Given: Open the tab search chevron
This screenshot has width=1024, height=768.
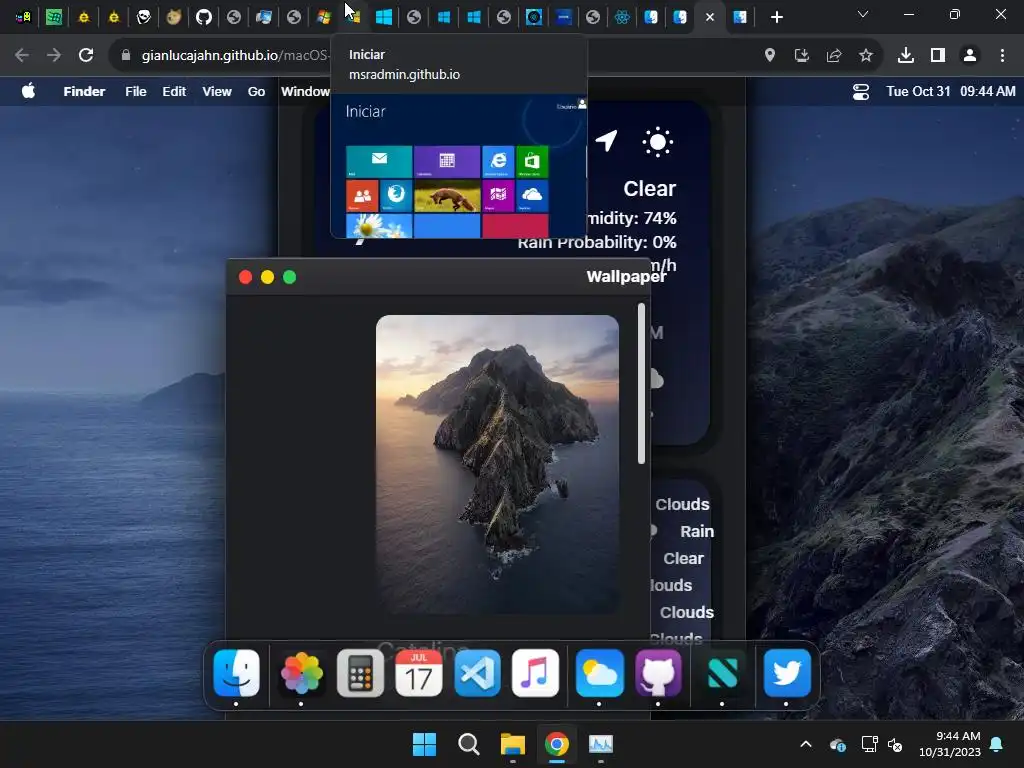Looking at the screenshot, I should coord(863,14).
